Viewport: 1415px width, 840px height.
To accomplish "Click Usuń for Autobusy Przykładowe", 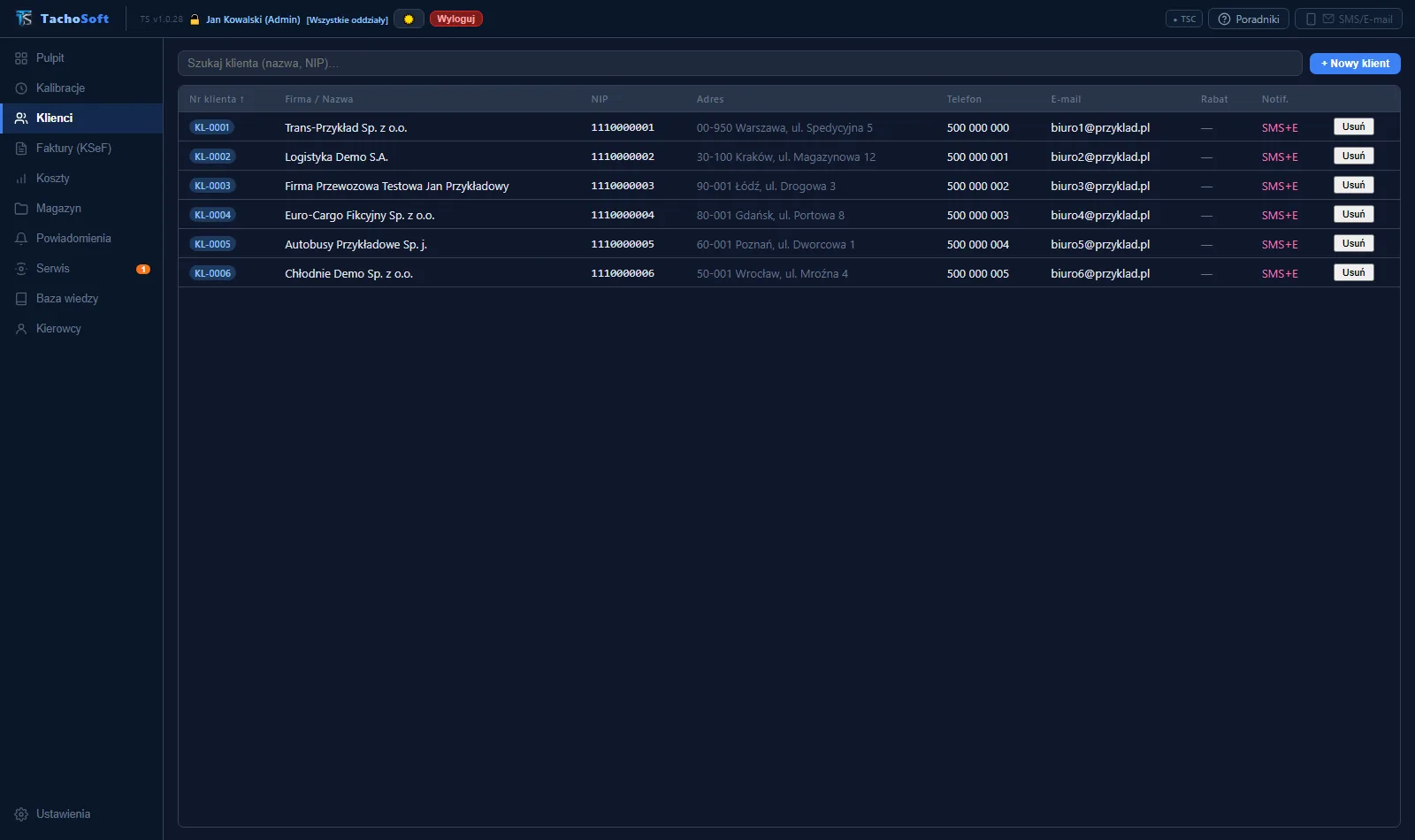I will tap(1353, 243).
